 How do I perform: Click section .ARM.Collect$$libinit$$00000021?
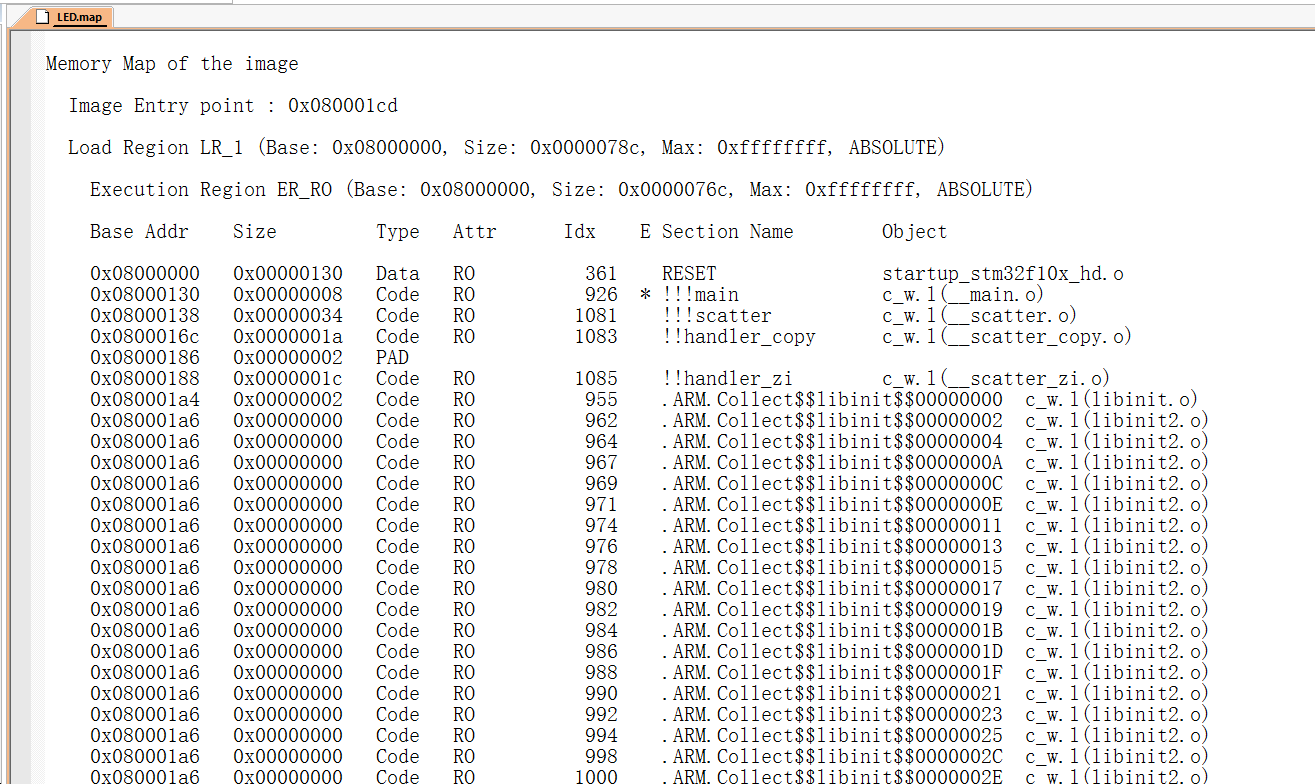pos(832,694)
